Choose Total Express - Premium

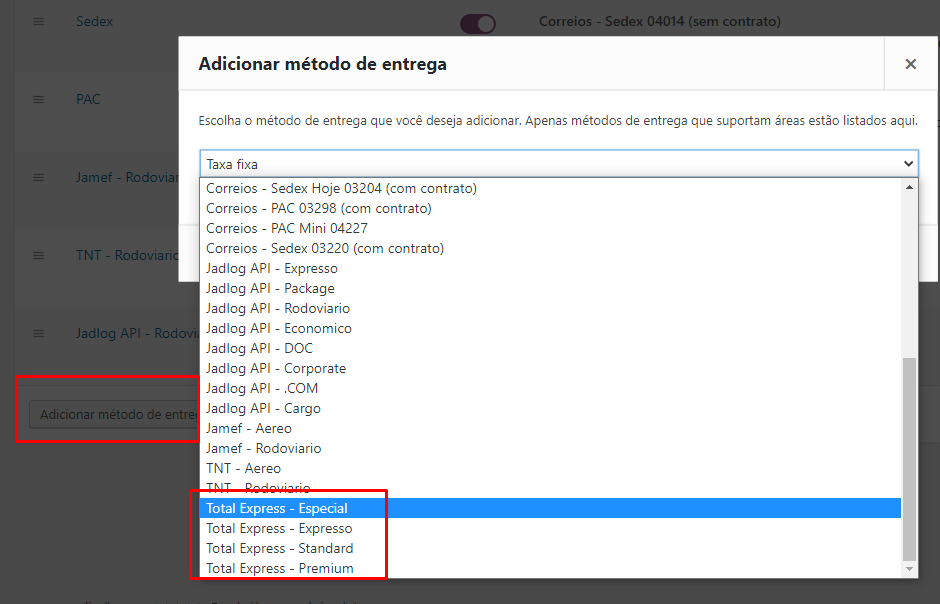coord(550,568)
